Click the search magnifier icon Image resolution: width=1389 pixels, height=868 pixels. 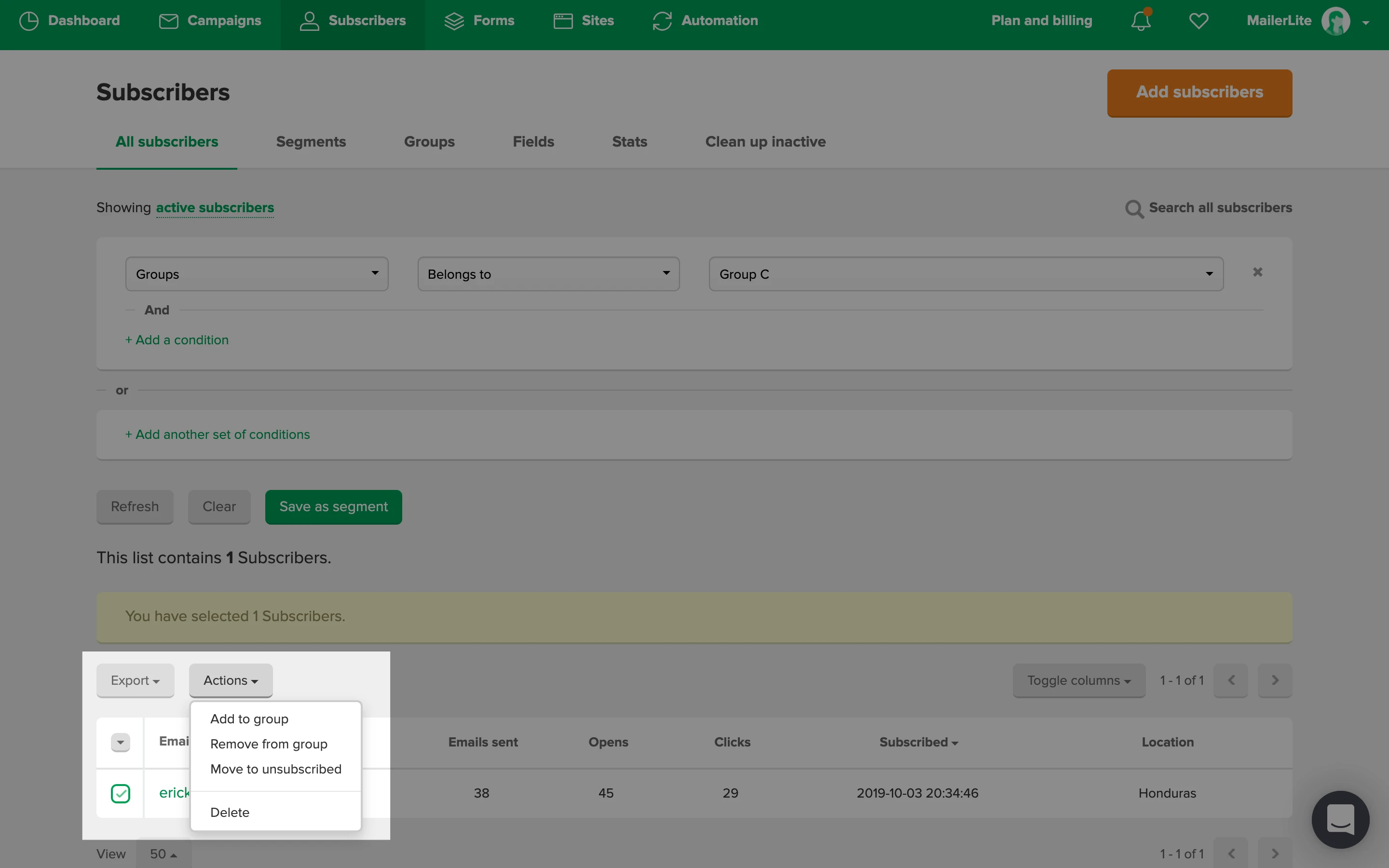[x=1133, y=208]
